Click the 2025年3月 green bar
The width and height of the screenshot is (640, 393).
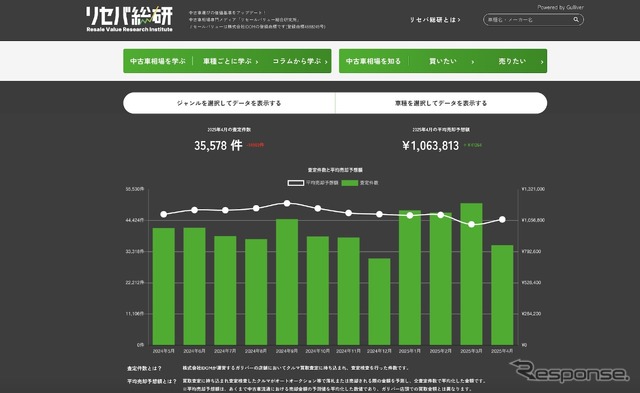point(471,274)
